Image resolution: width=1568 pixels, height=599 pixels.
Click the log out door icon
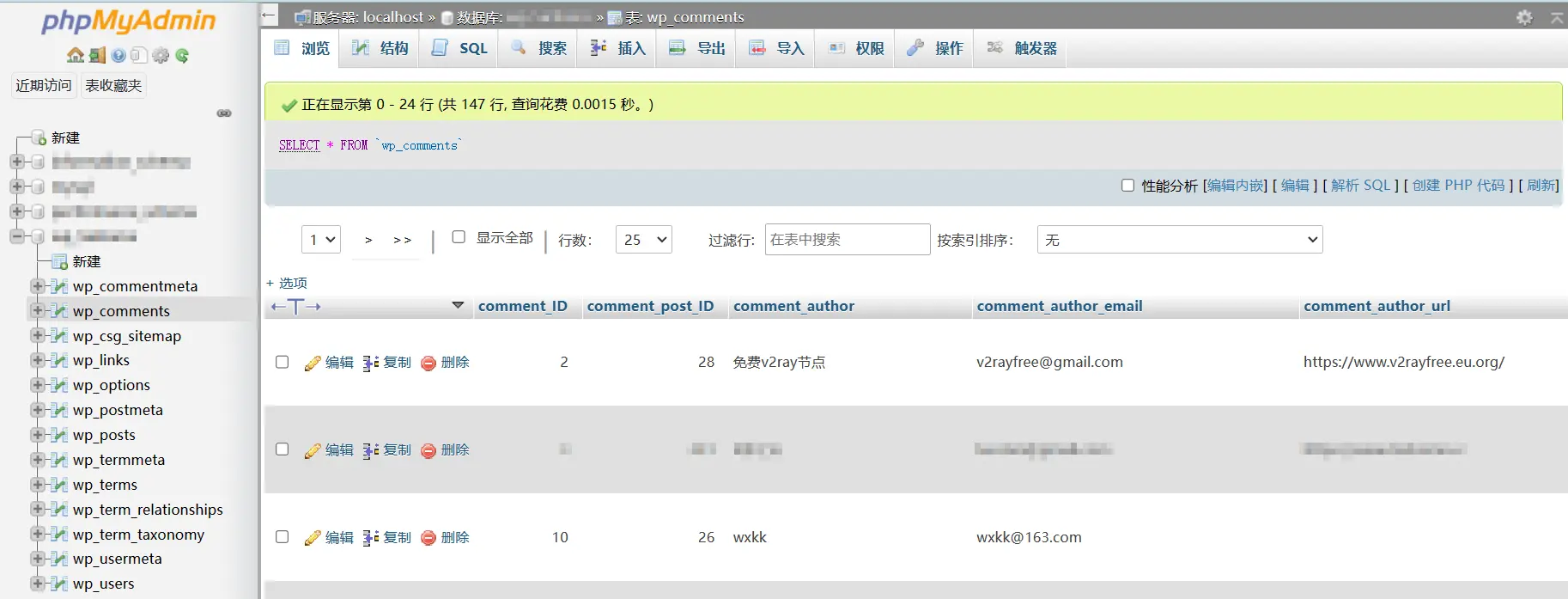click(x=97, y=55)
